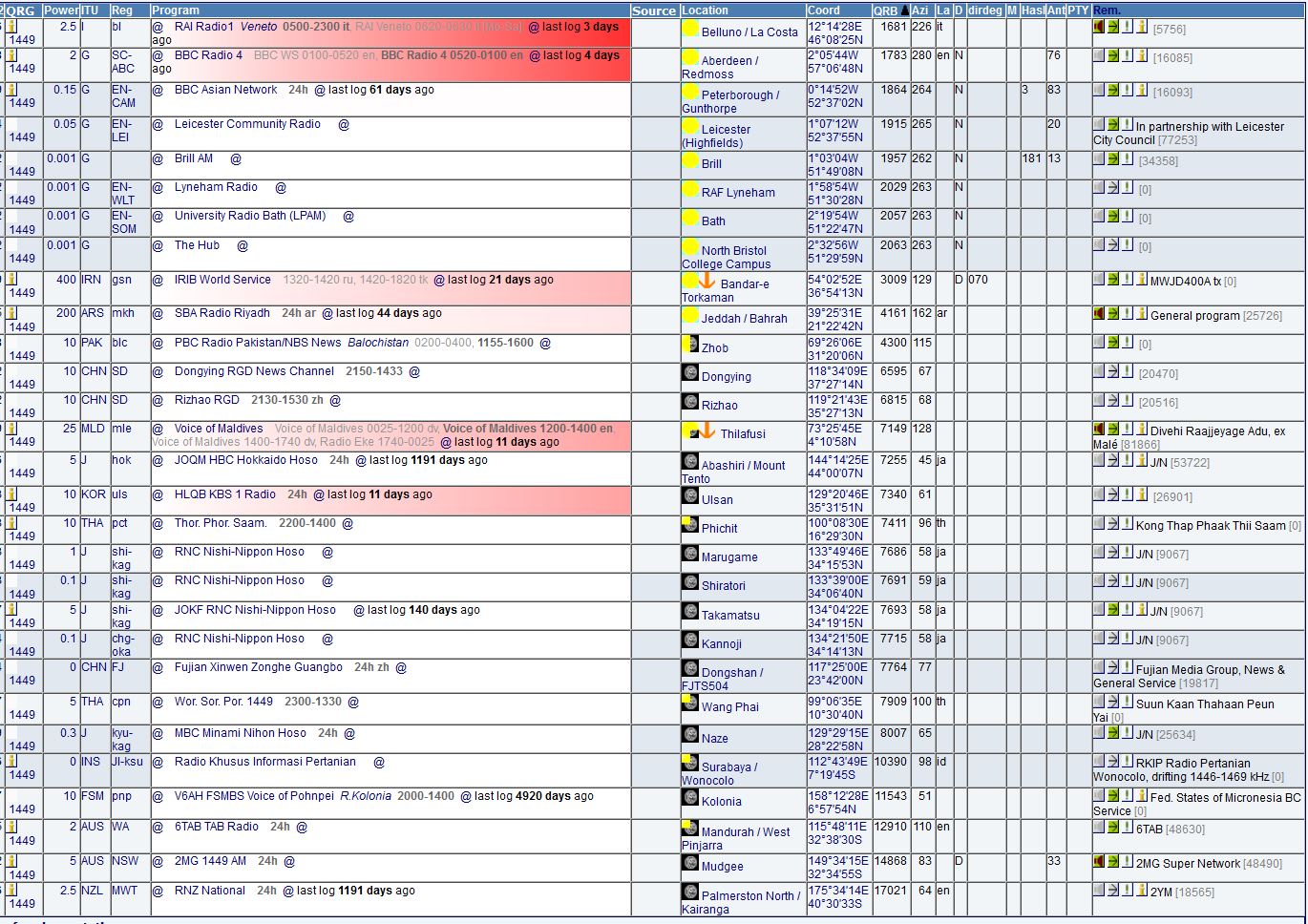The image size is (1308, 924).
Task: Open the JOKF RNC Nishi-Nippon Hoso link
Action: click(x=255, y=610)
